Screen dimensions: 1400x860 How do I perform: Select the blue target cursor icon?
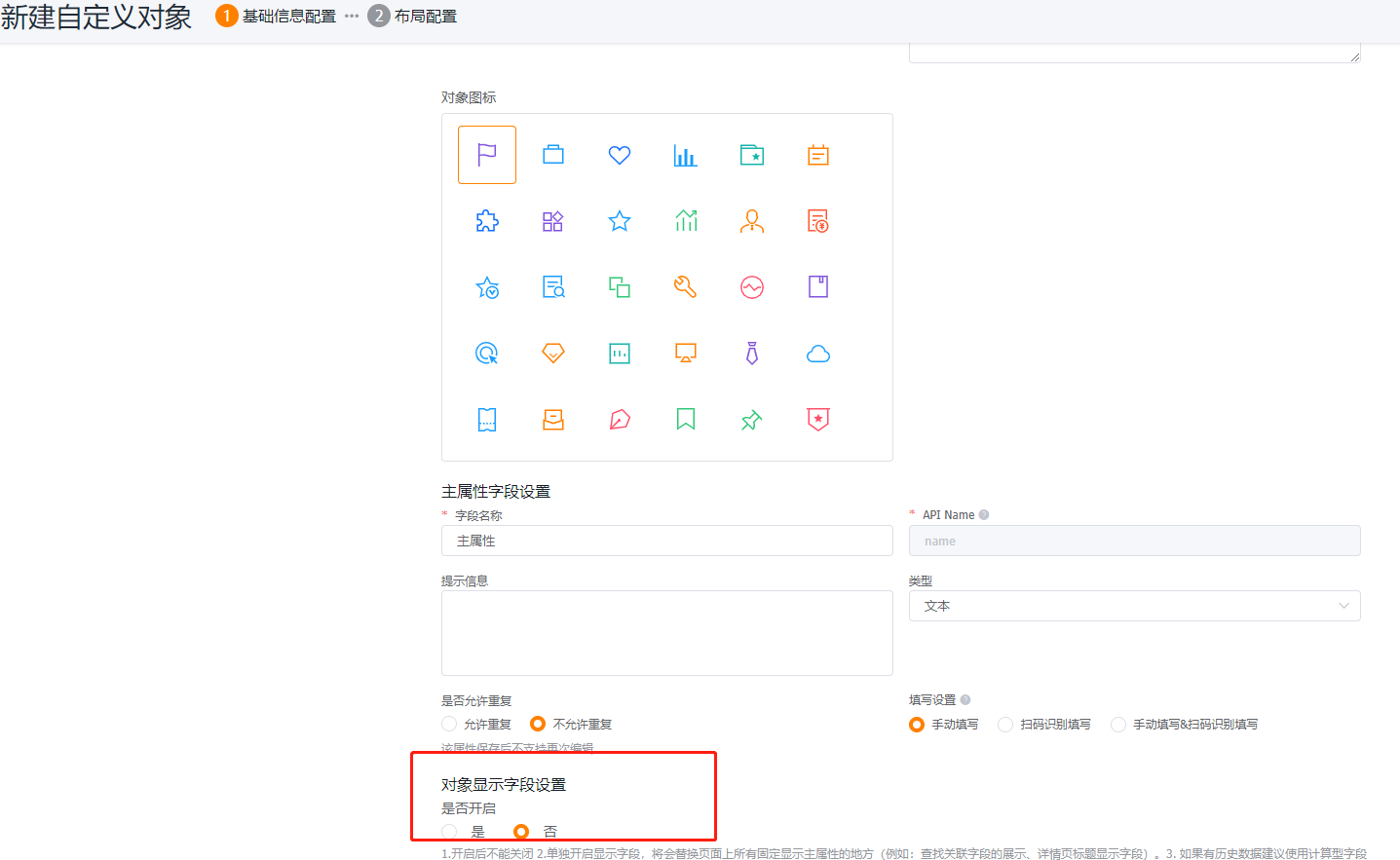pos(487,354)
